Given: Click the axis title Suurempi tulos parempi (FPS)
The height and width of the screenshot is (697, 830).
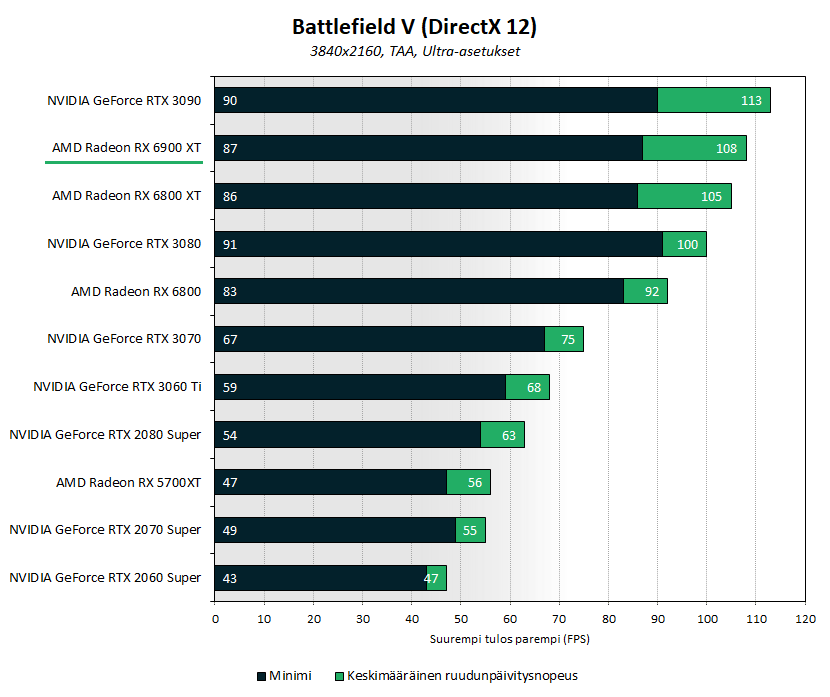Looking at the screenshot, I should (x=510, y=639).
